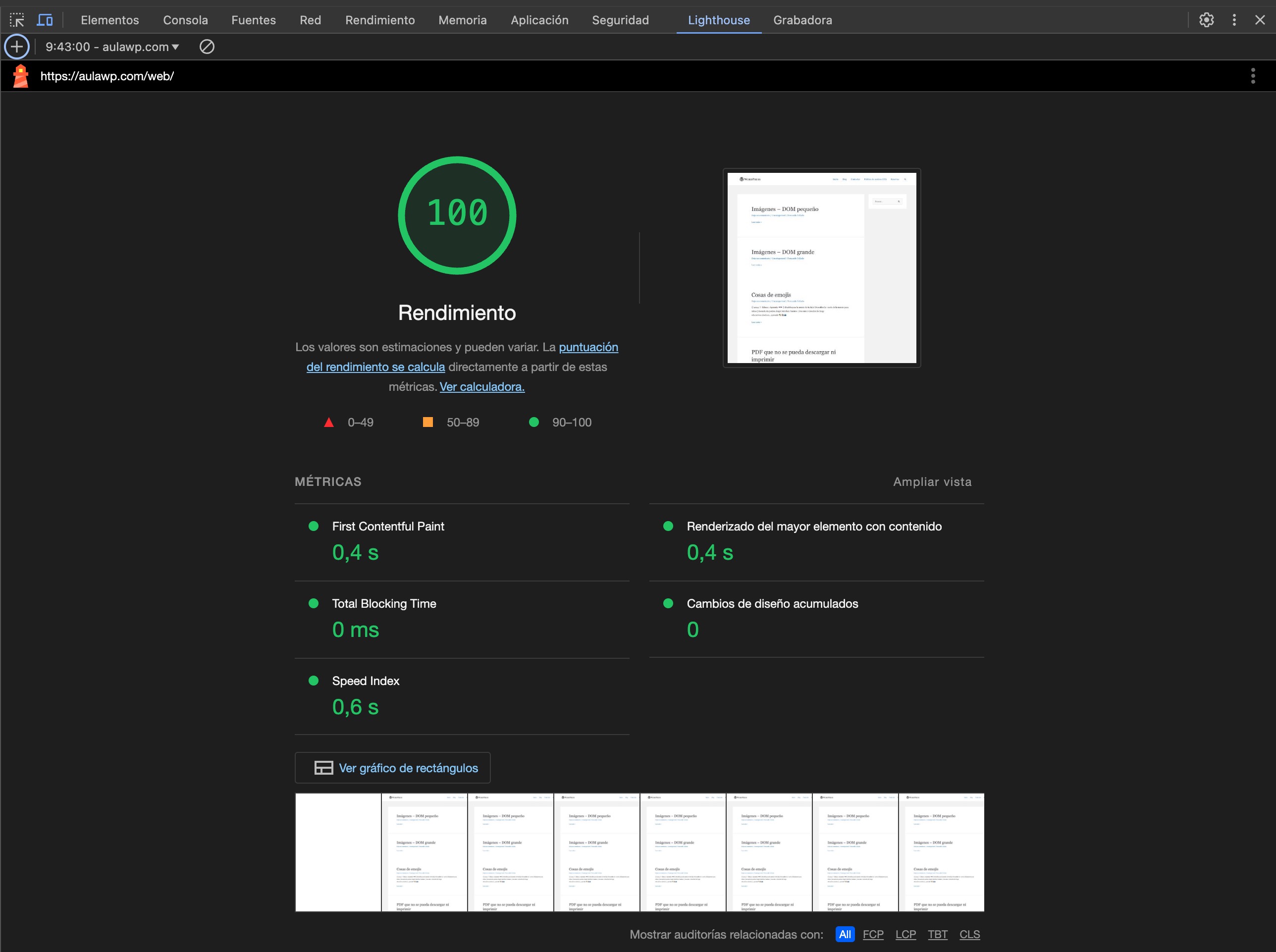Click the final page screenshot thumbnail
The height and width of the screenshot is (952, 1276).
coord(821,268)
